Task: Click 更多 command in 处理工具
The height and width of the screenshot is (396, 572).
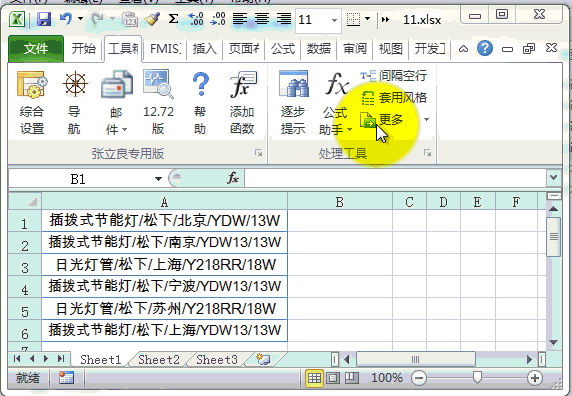Action: [382, 120]
